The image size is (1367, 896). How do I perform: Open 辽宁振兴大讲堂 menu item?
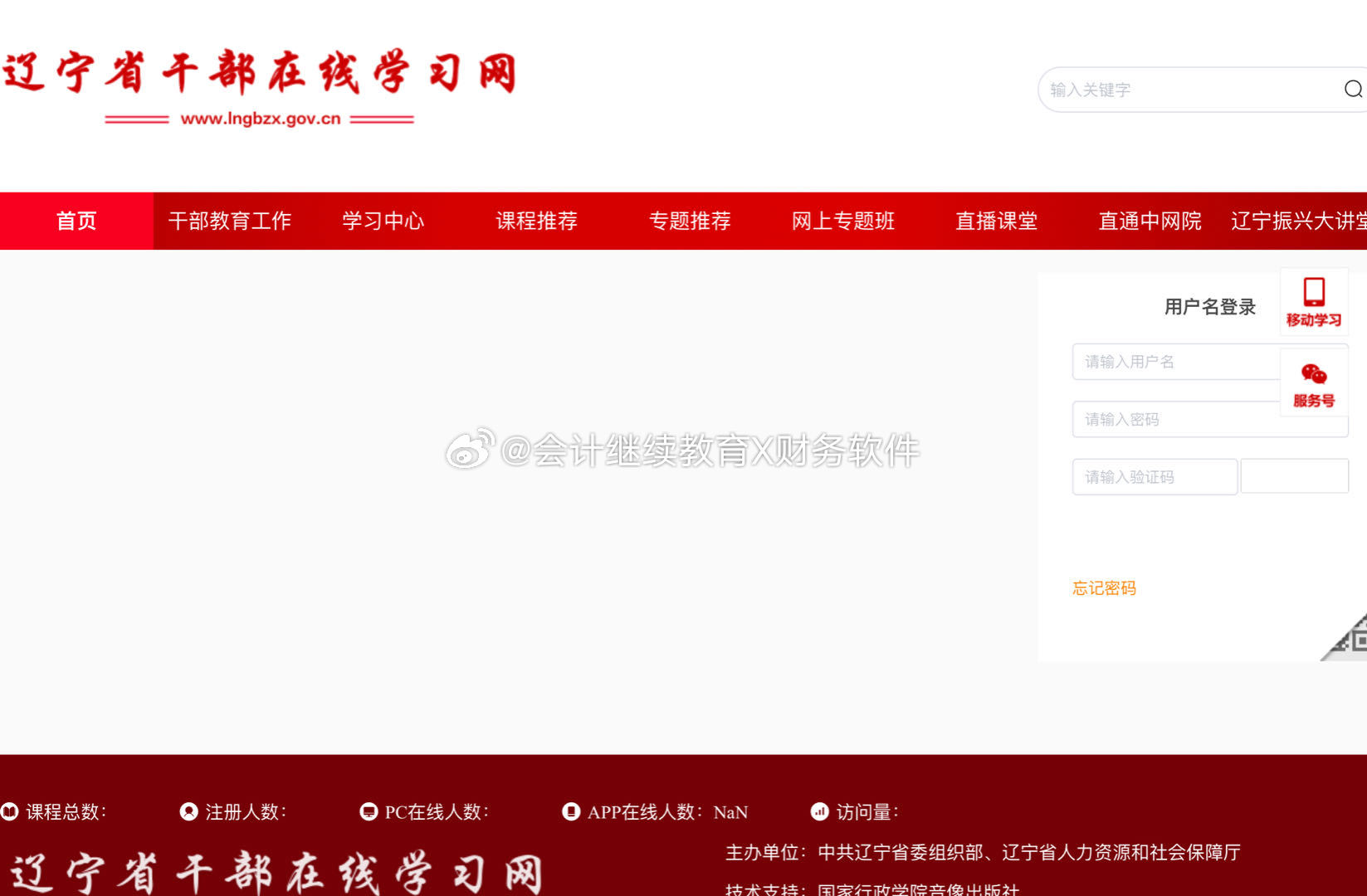click(x=1298, y=221)
